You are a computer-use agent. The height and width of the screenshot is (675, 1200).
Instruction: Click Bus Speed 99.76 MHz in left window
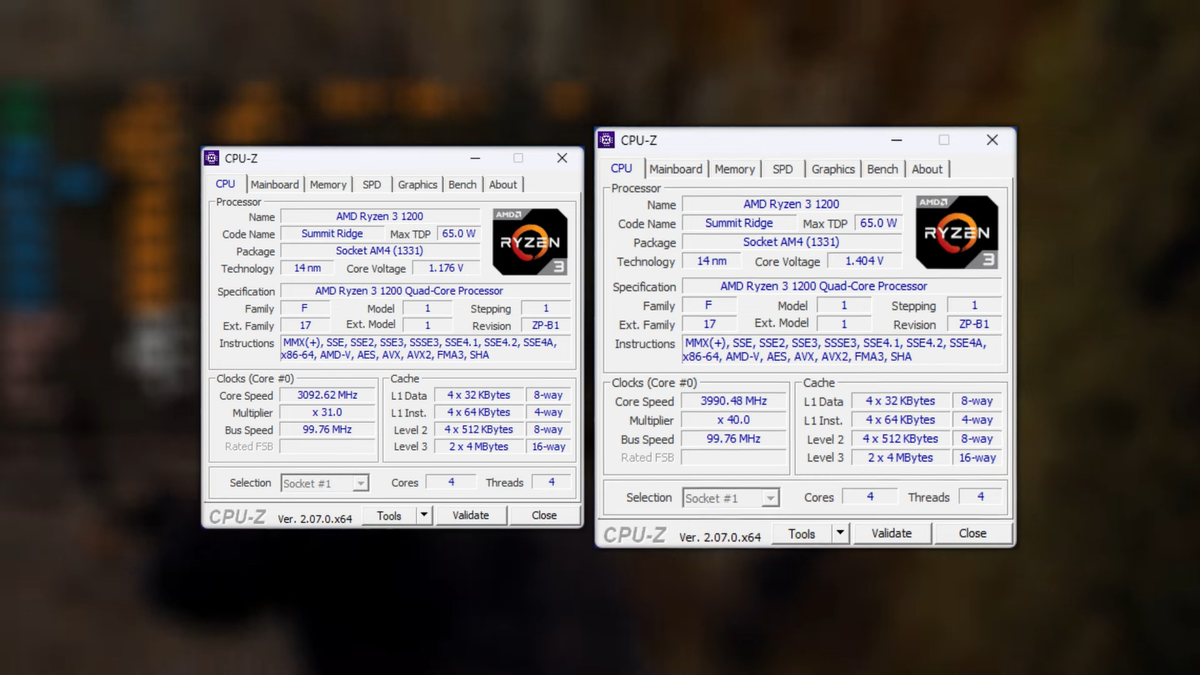(x=327, y=430)
